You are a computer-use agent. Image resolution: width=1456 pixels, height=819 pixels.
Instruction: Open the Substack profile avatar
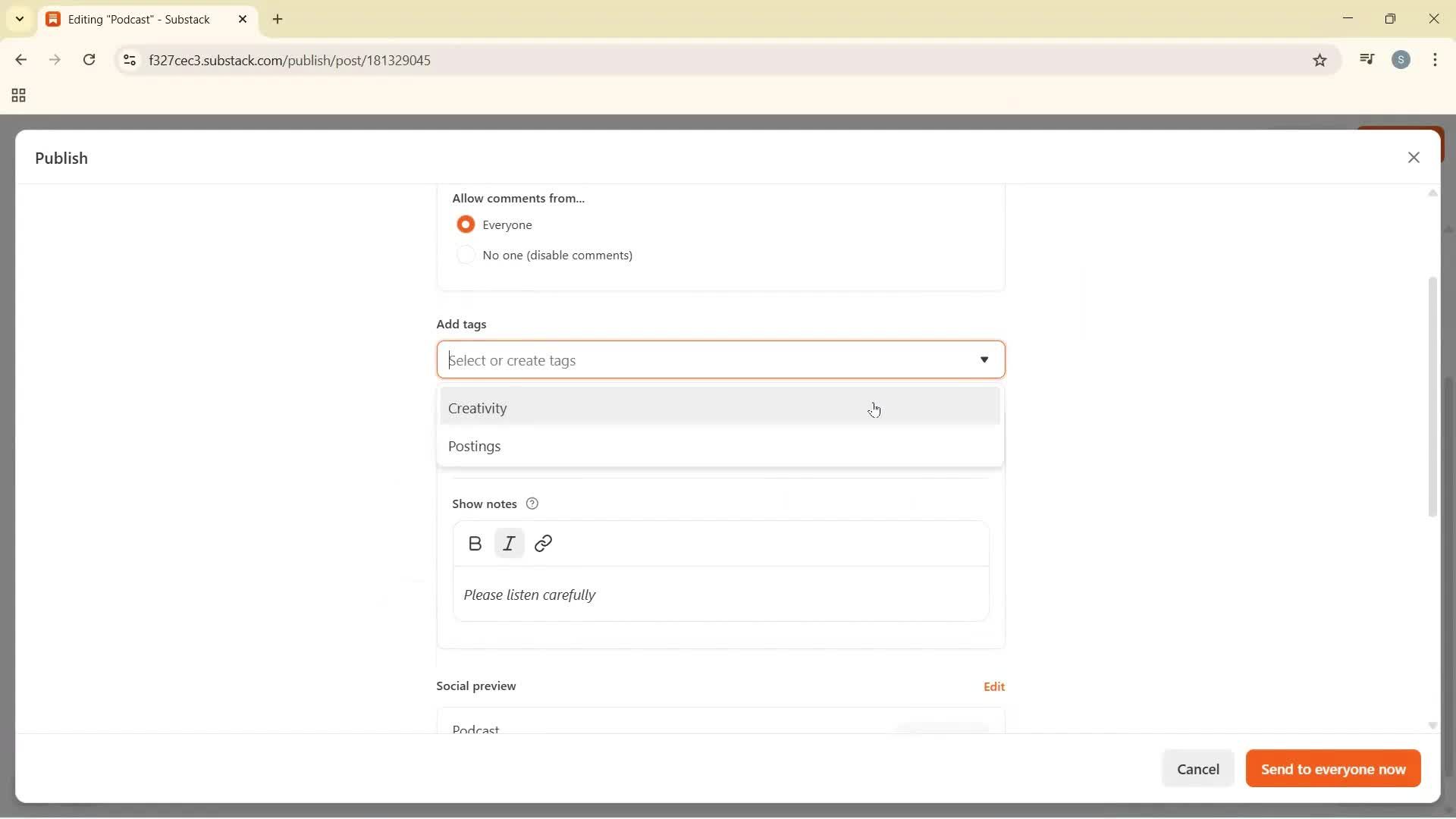click(1402, 59)
